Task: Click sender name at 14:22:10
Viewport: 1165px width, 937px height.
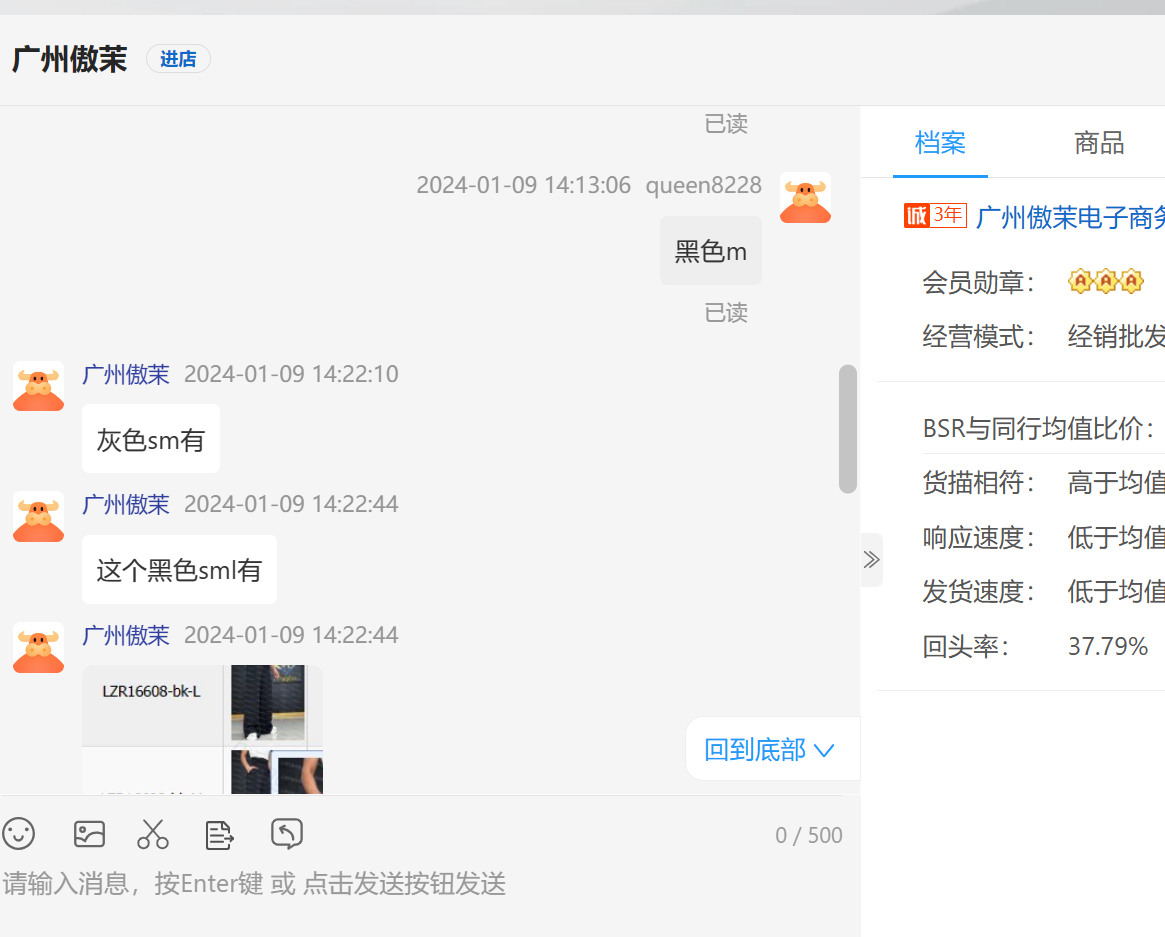Action: coord(126,374)
